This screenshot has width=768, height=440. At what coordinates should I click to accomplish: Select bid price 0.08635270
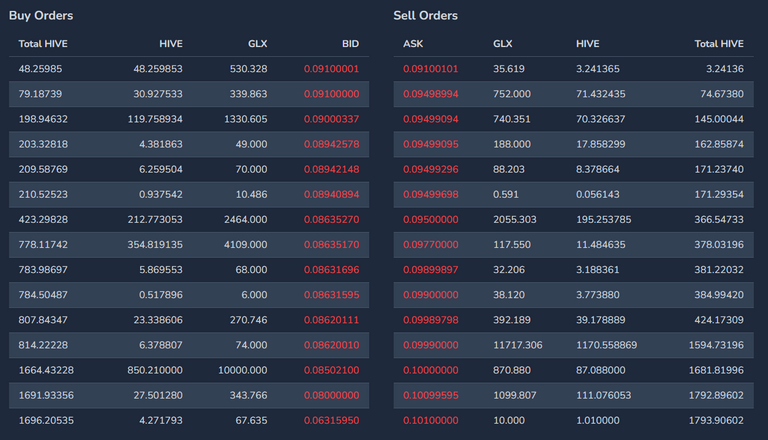332,220
